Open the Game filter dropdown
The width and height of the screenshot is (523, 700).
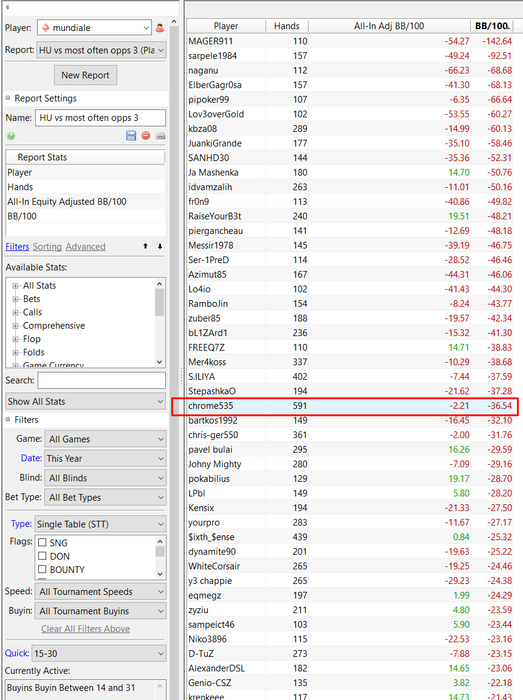point(105,439)
